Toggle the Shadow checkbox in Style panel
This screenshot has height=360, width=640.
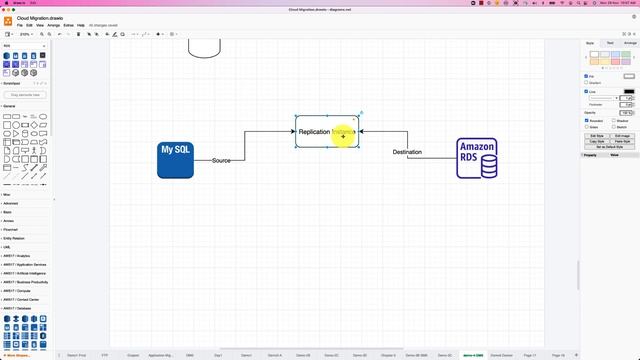click(613, 120)
